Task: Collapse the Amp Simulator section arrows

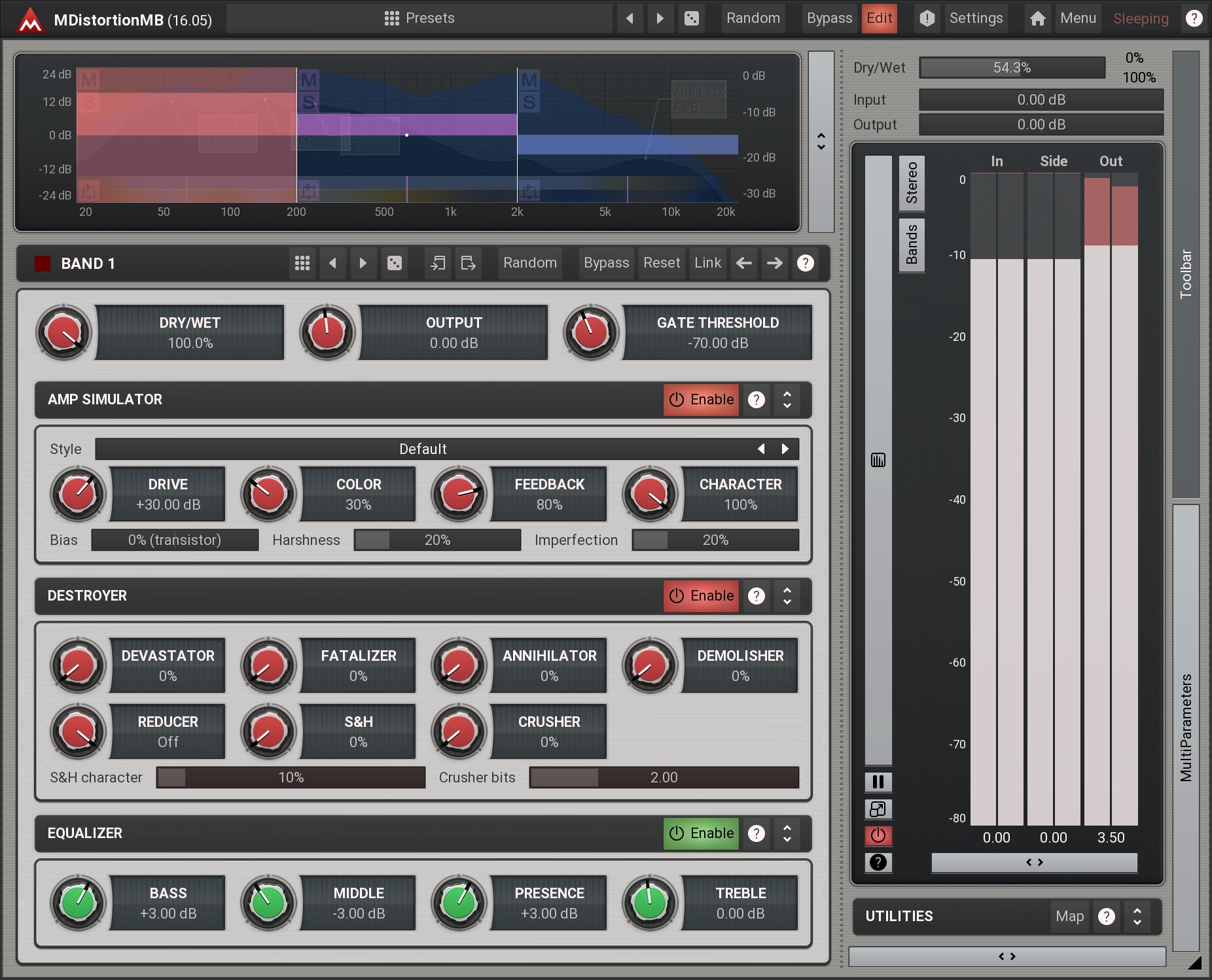Action: pos(787,400)
